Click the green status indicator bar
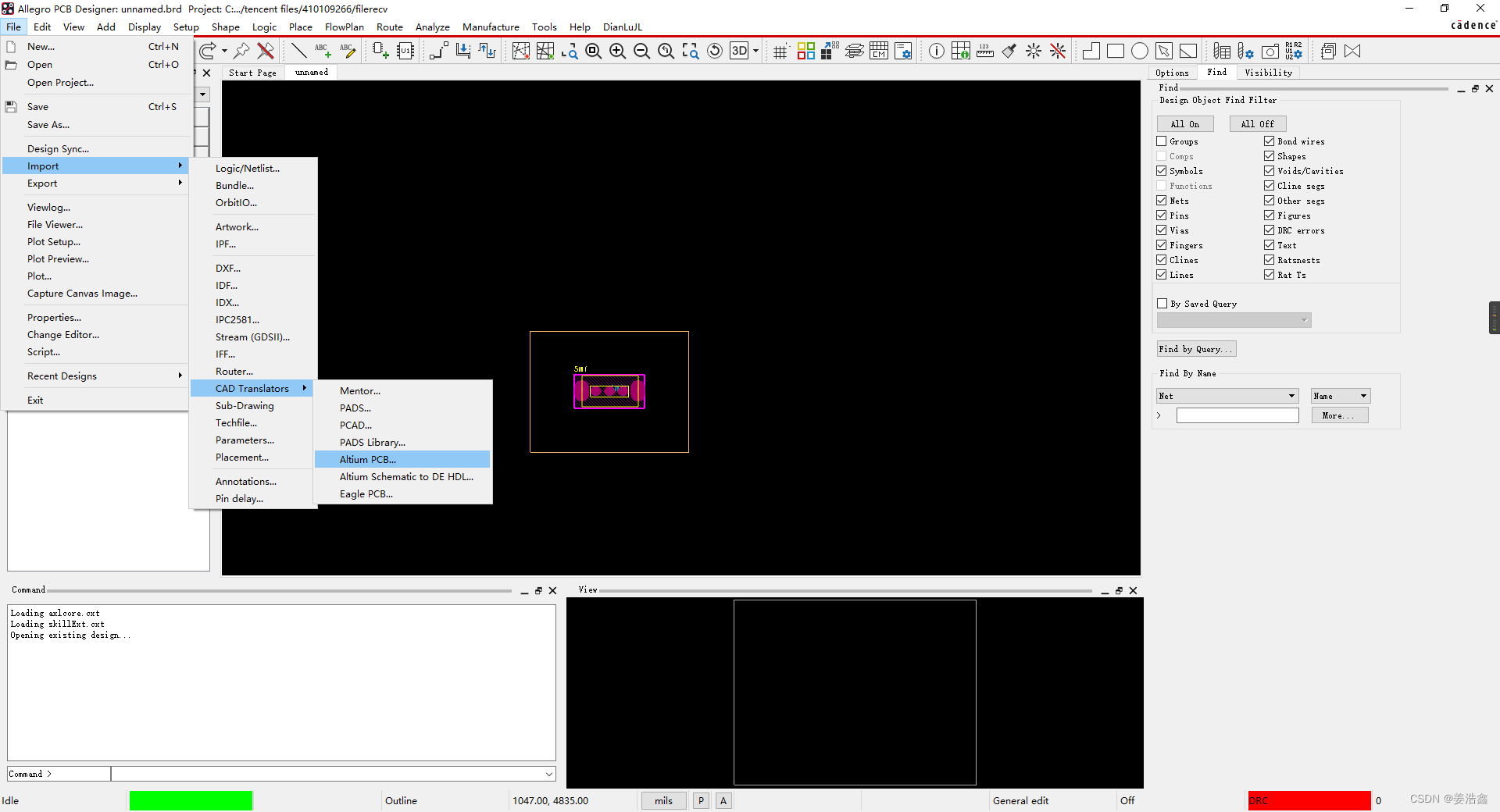This screenshot has height=812, width=1500. (x=191, y=800)
